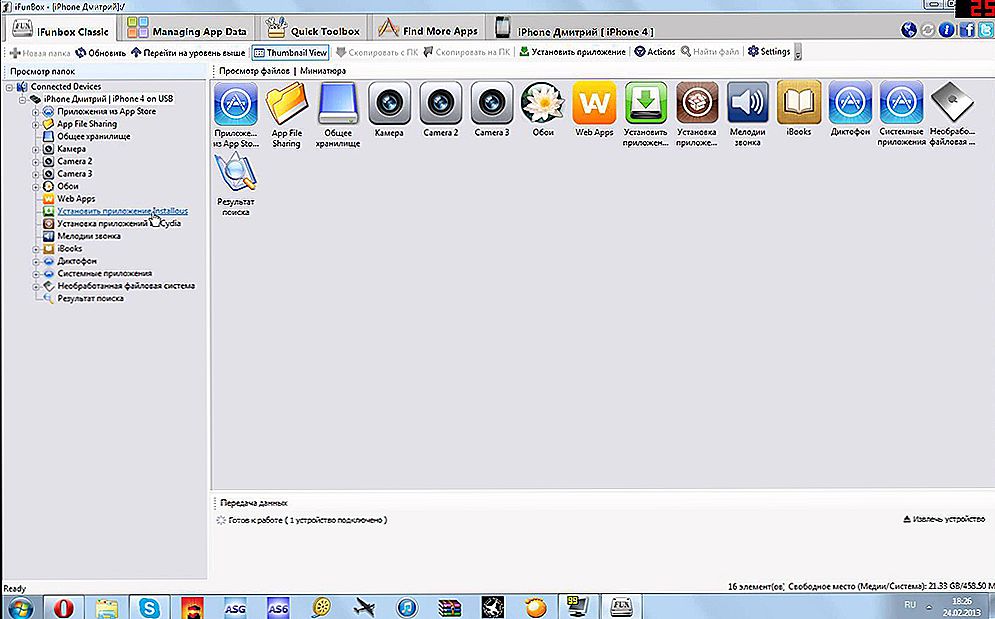Image resolution: width=995 pixels, height=619 pixels.
Task: Switch to the Quick Toolbox tab
Action: pos(313,31)
